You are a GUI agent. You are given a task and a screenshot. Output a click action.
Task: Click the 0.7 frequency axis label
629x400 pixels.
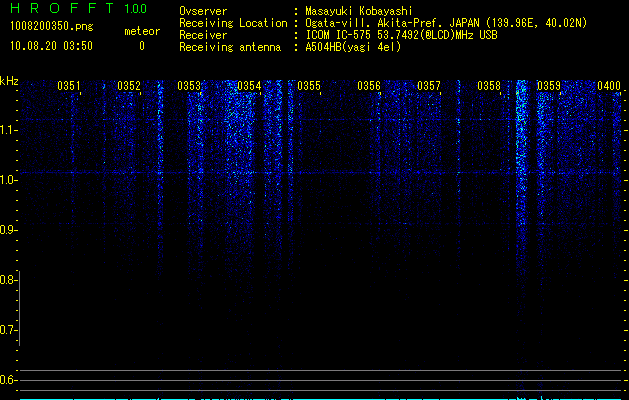(7, 330)
